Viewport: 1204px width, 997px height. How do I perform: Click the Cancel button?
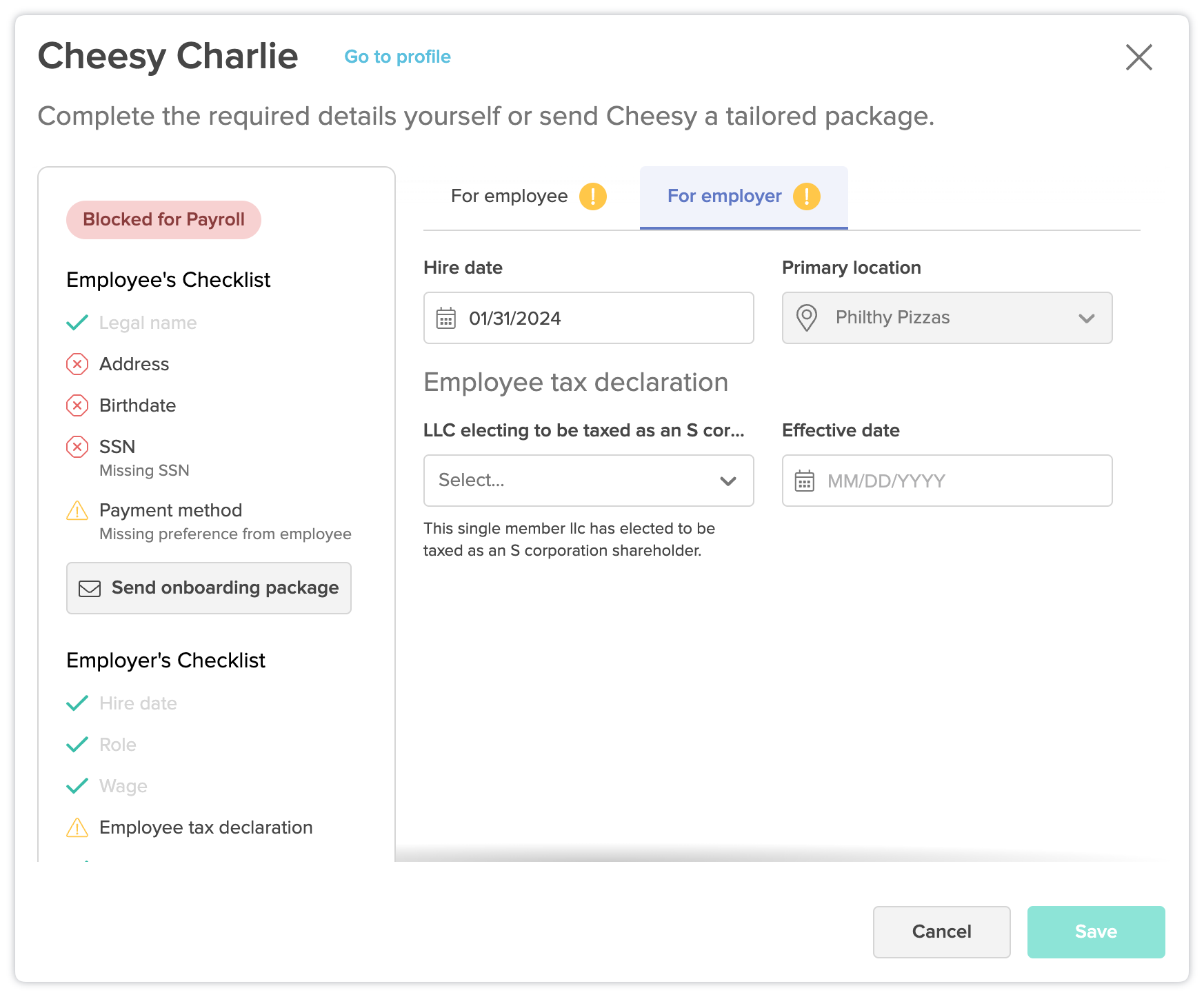941,931
